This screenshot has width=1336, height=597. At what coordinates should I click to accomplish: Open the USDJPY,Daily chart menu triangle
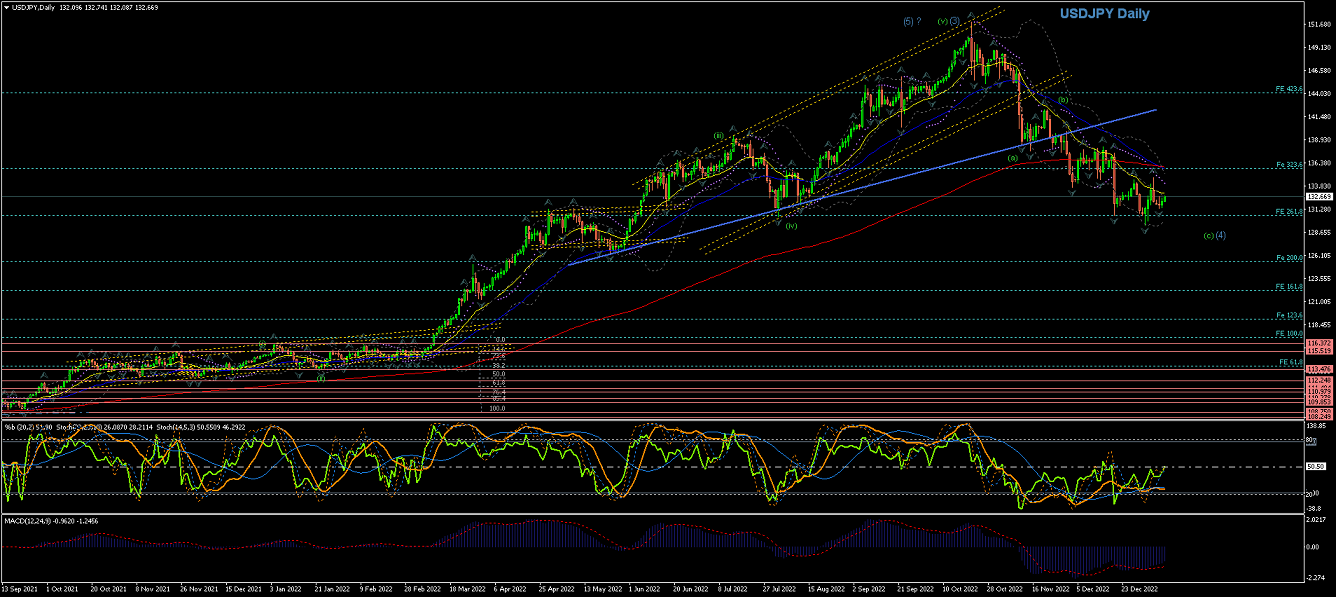point(6,8)
